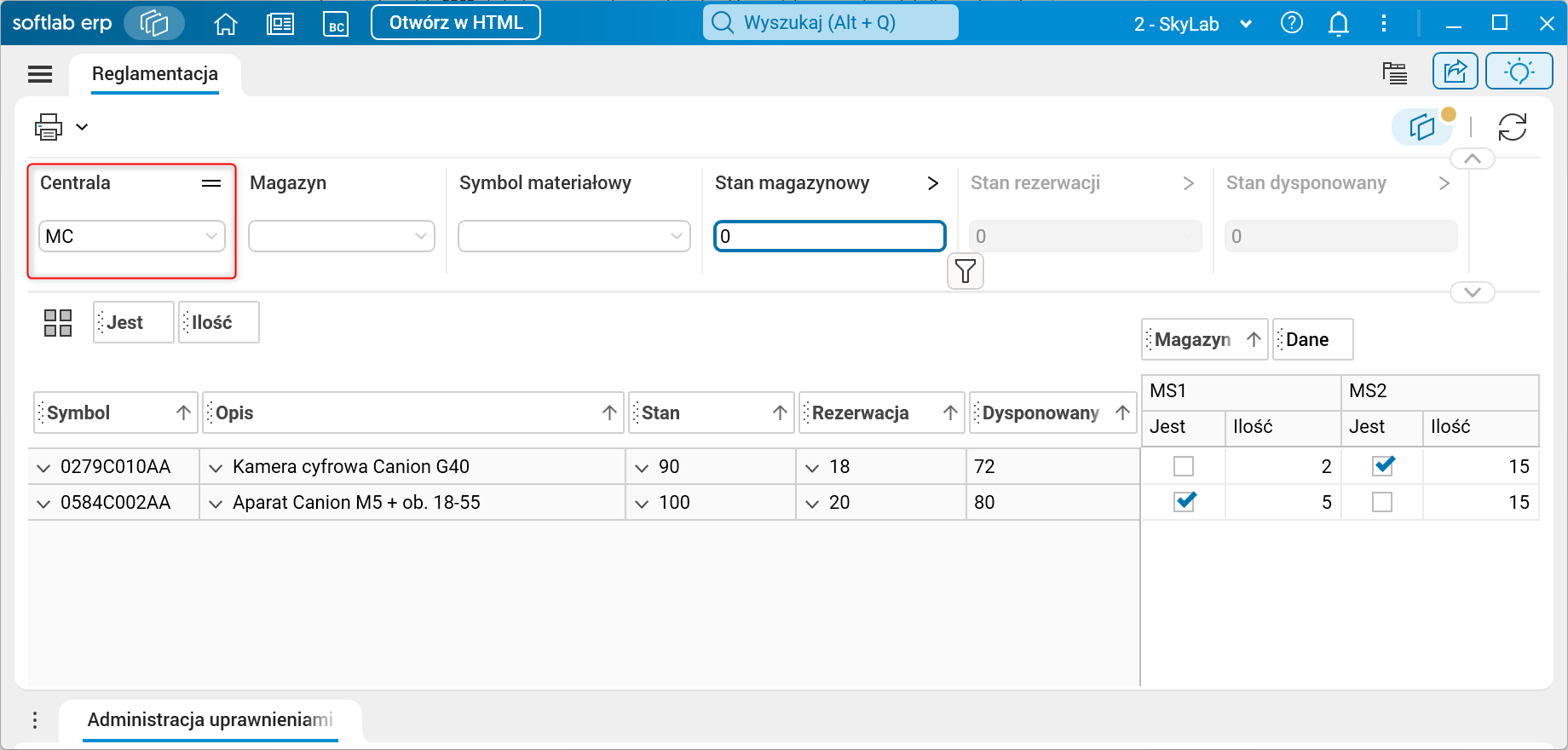1568x750 pixels.
Task: Check MS1 Jest for Kamera cyfrowa Canion G40
Action: click(1184, 466)
